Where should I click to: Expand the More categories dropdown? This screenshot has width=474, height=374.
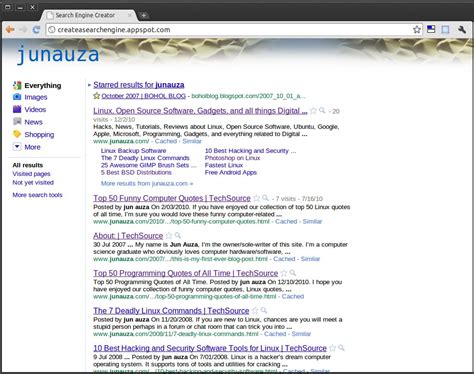coord(32,147)
